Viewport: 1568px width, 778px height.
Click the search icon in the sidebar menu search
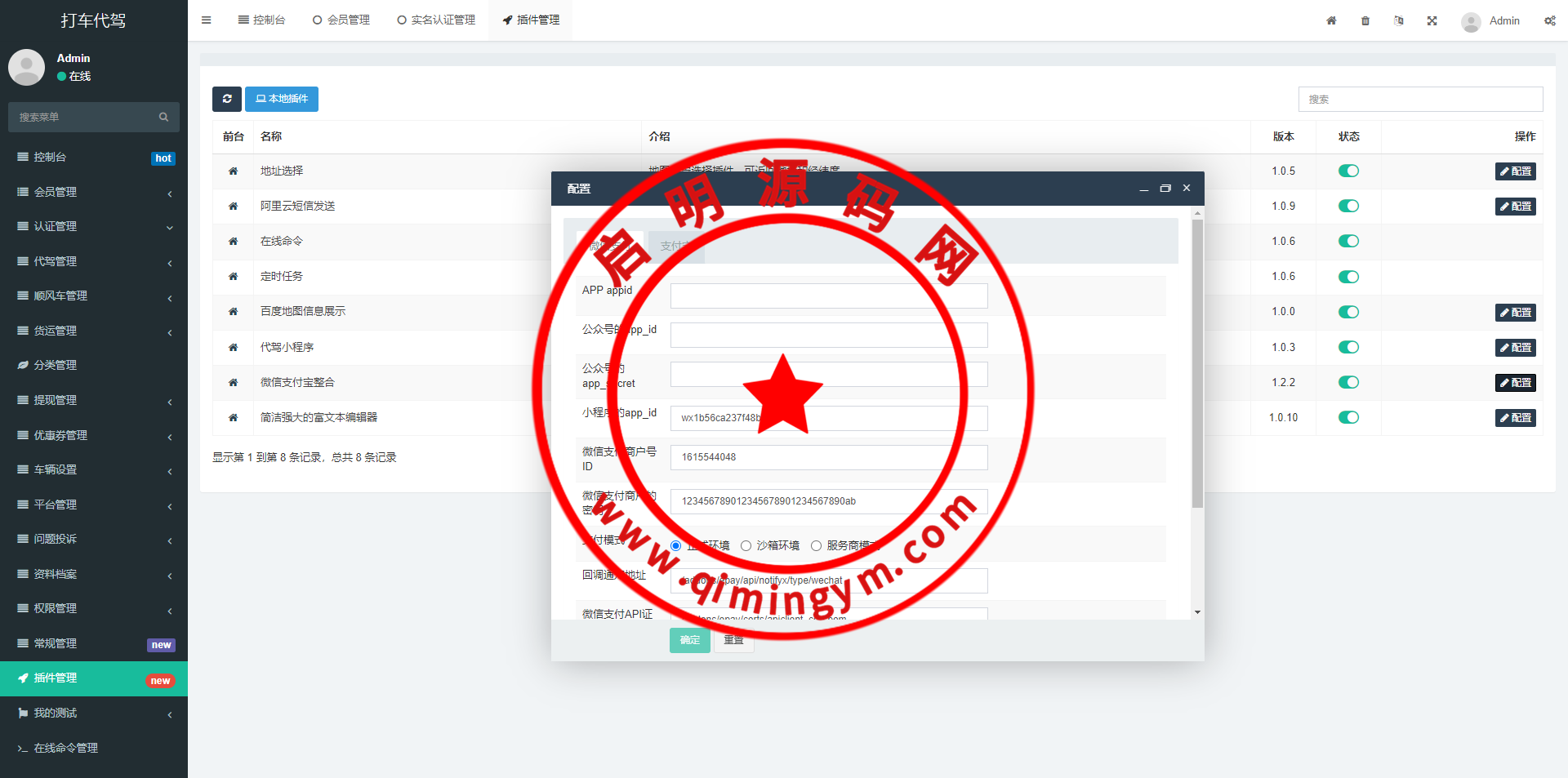pyautogui.click(x=163, y=117)
